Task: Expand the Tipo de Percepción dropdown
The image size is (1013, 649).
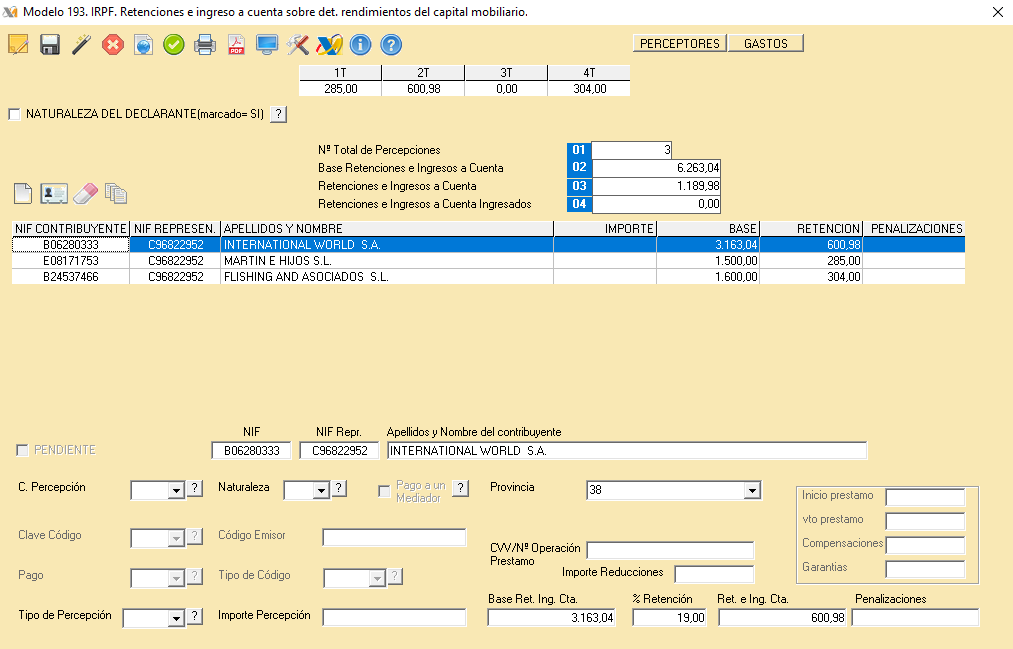Action: 176,618
